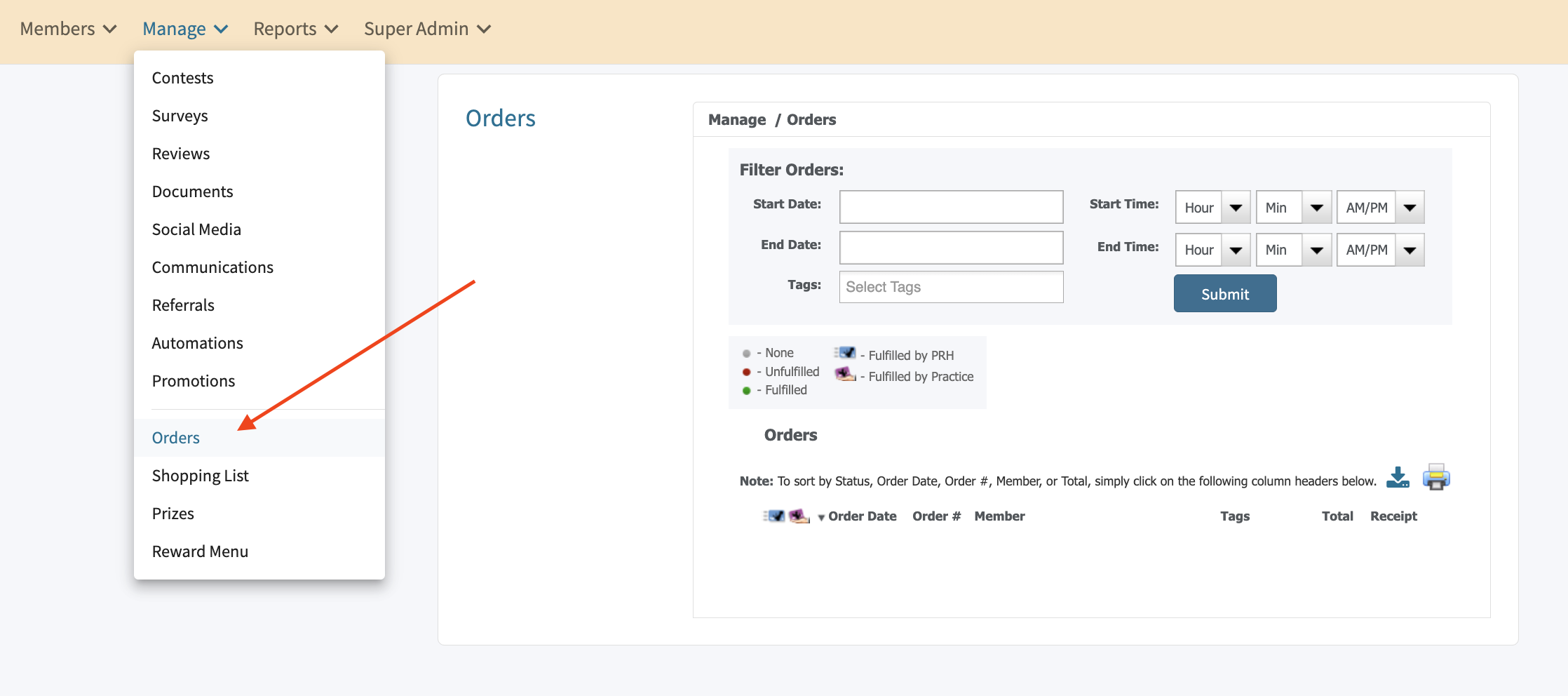1568x696 pixels.
Task: Open the Start Time Min dropdown
Action: [x=1293, y=208]
